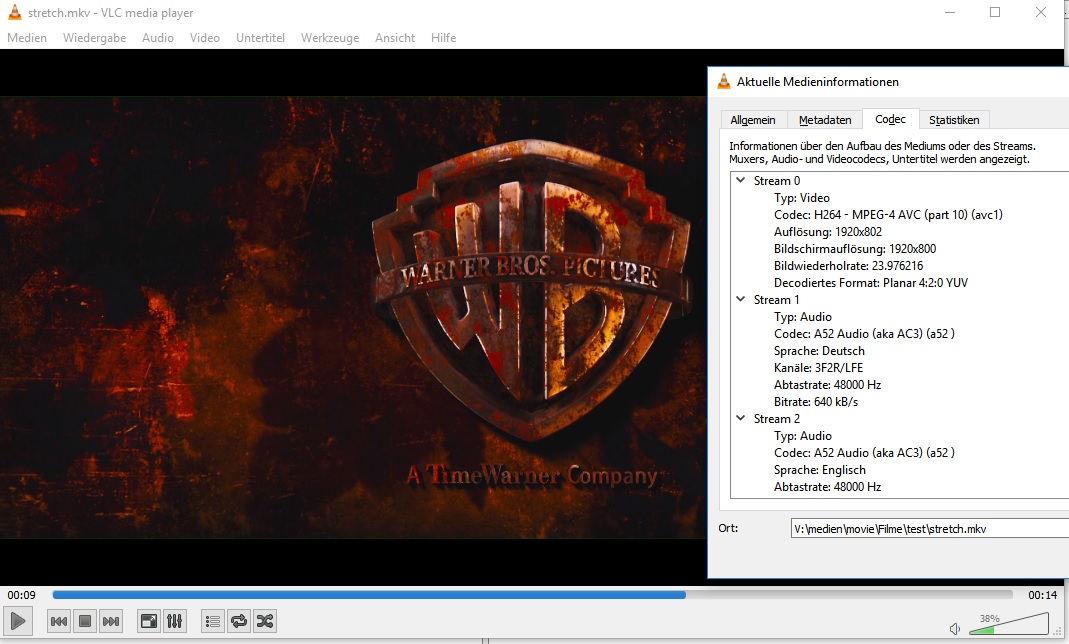Collapse Stream 2 tree node

pos(740,419)
